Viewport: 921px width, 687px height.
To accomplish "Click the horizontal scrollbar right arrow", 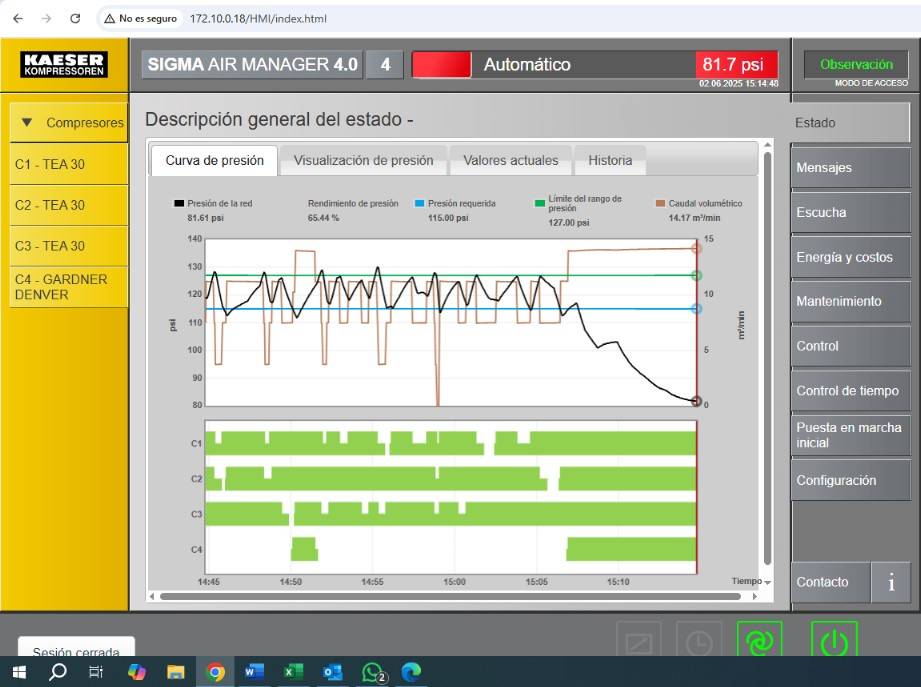I will click(755, 597).
